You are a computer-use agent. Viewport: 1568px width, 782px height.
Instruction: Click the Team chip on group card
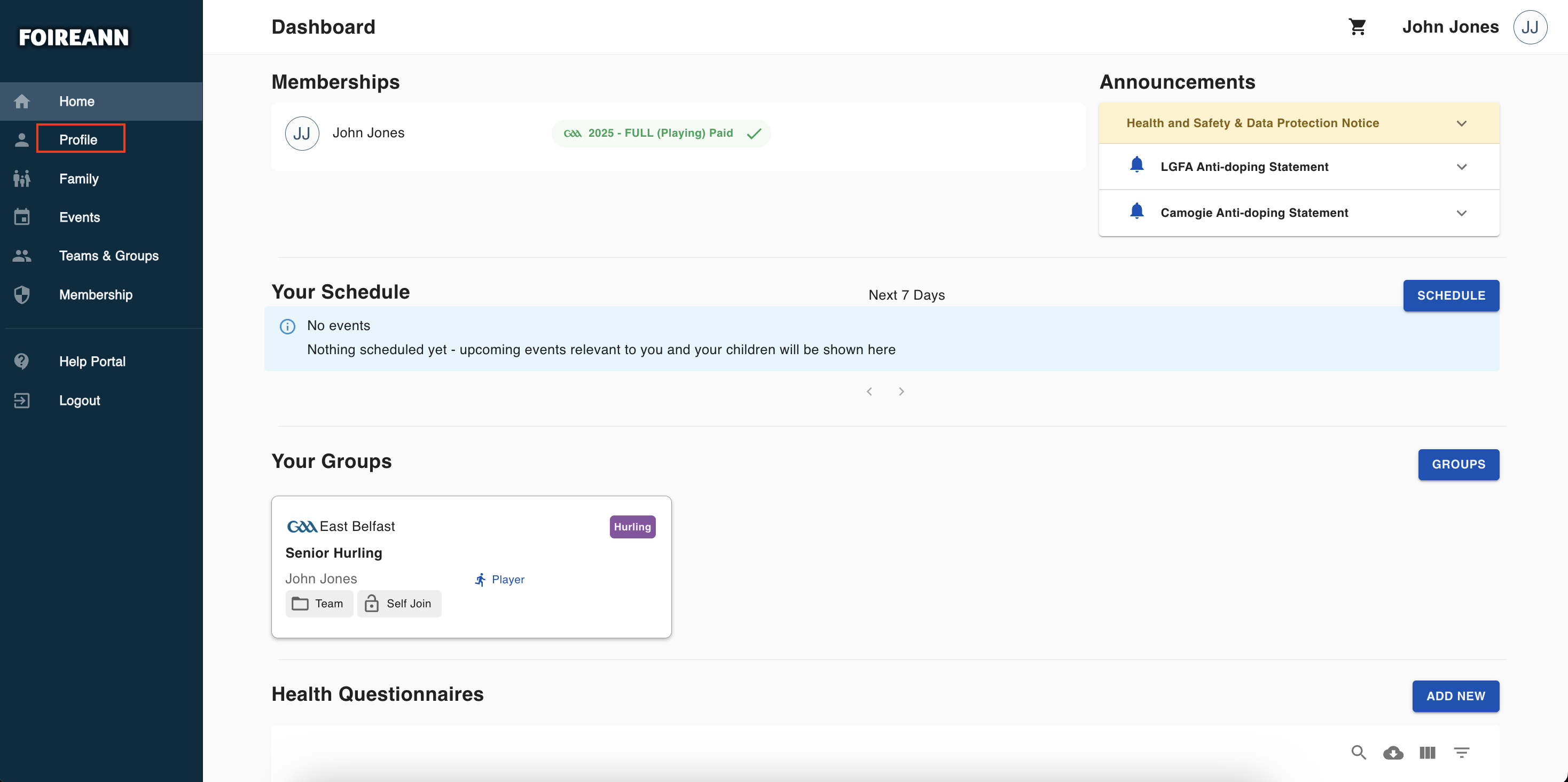(x=319, y=604)
